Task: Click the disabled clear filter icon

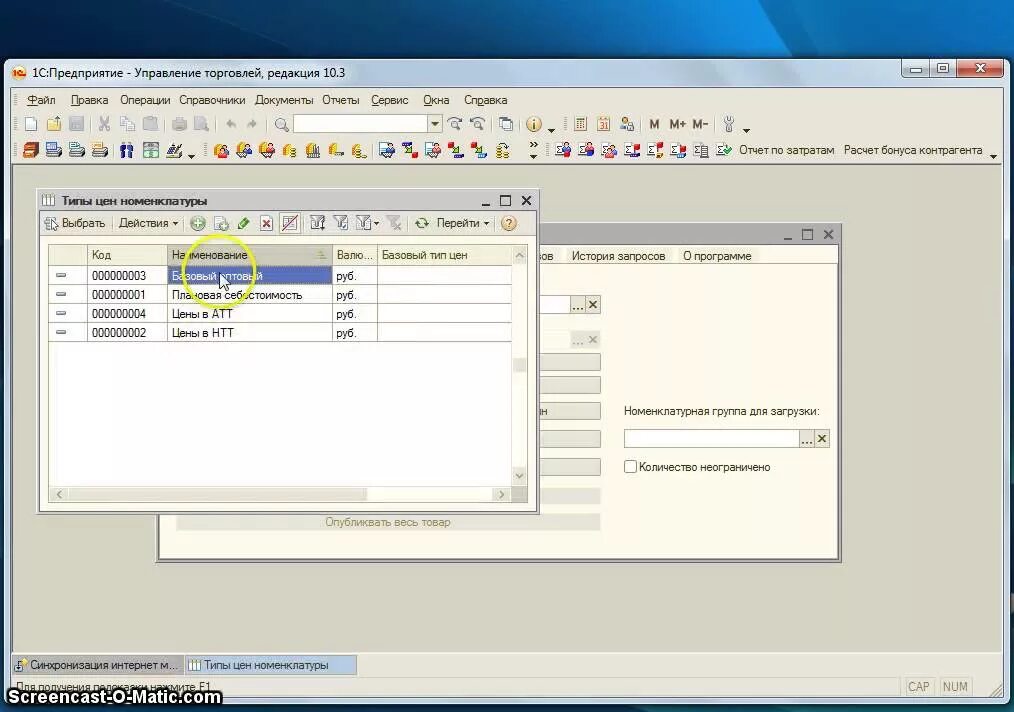Action: coord(394,223)
